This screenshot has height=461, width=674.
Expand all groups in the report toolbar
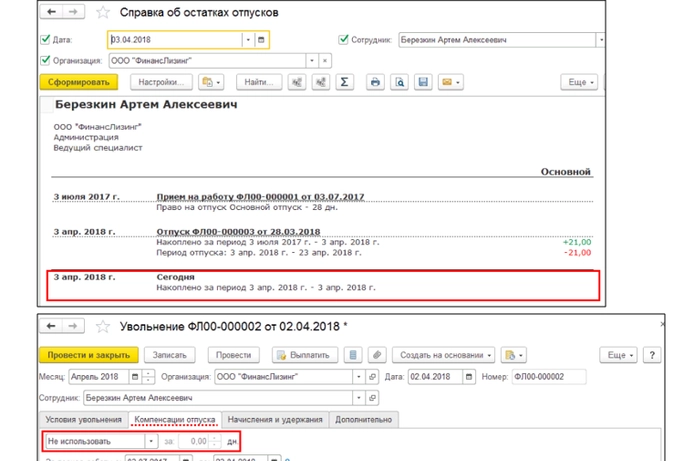pyautogui.click(x=321, y=82)
